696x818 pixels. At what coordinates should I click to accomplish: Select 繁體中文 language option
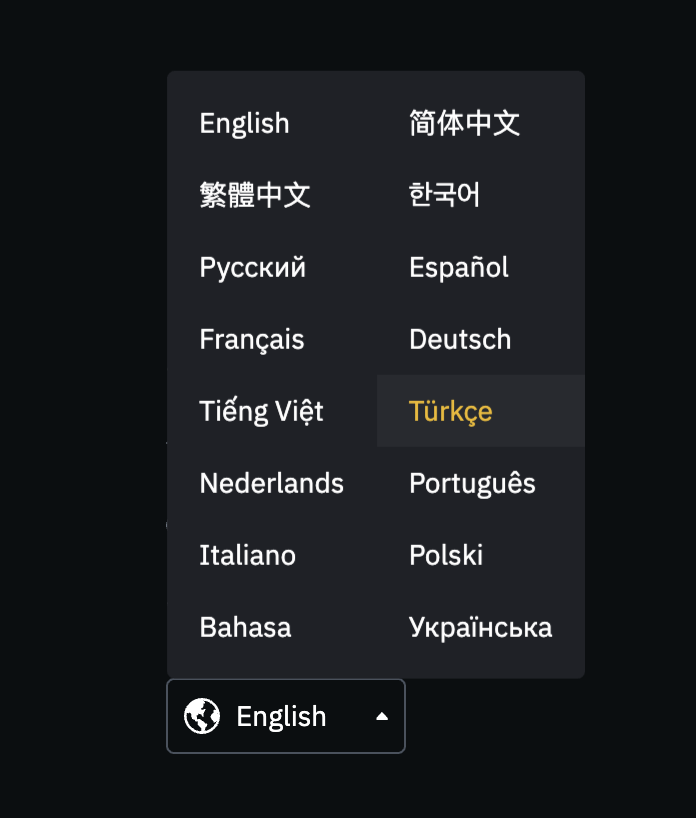(255, 196)
